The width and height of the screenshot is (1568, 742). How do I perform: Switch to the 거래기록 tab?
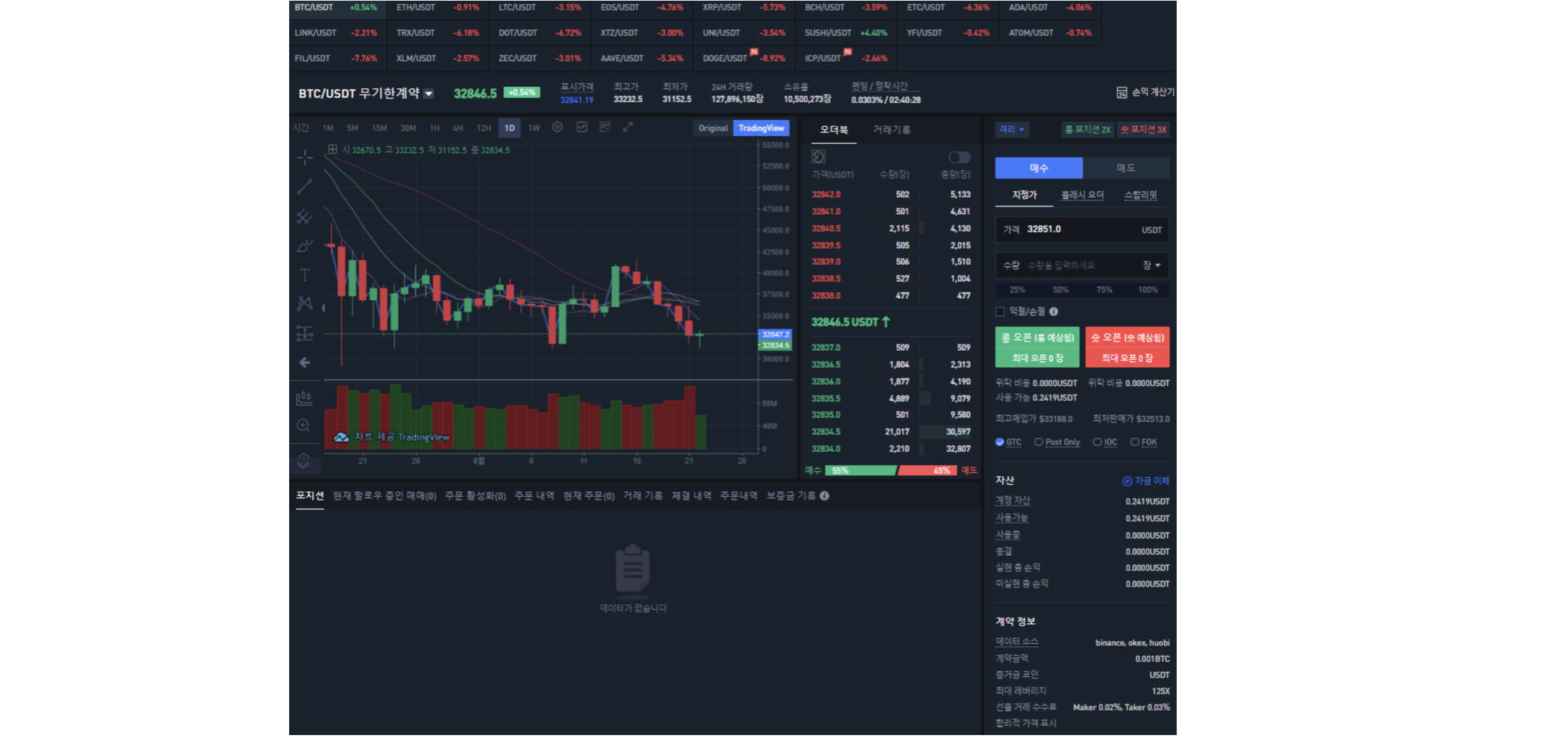coord(892,129)
